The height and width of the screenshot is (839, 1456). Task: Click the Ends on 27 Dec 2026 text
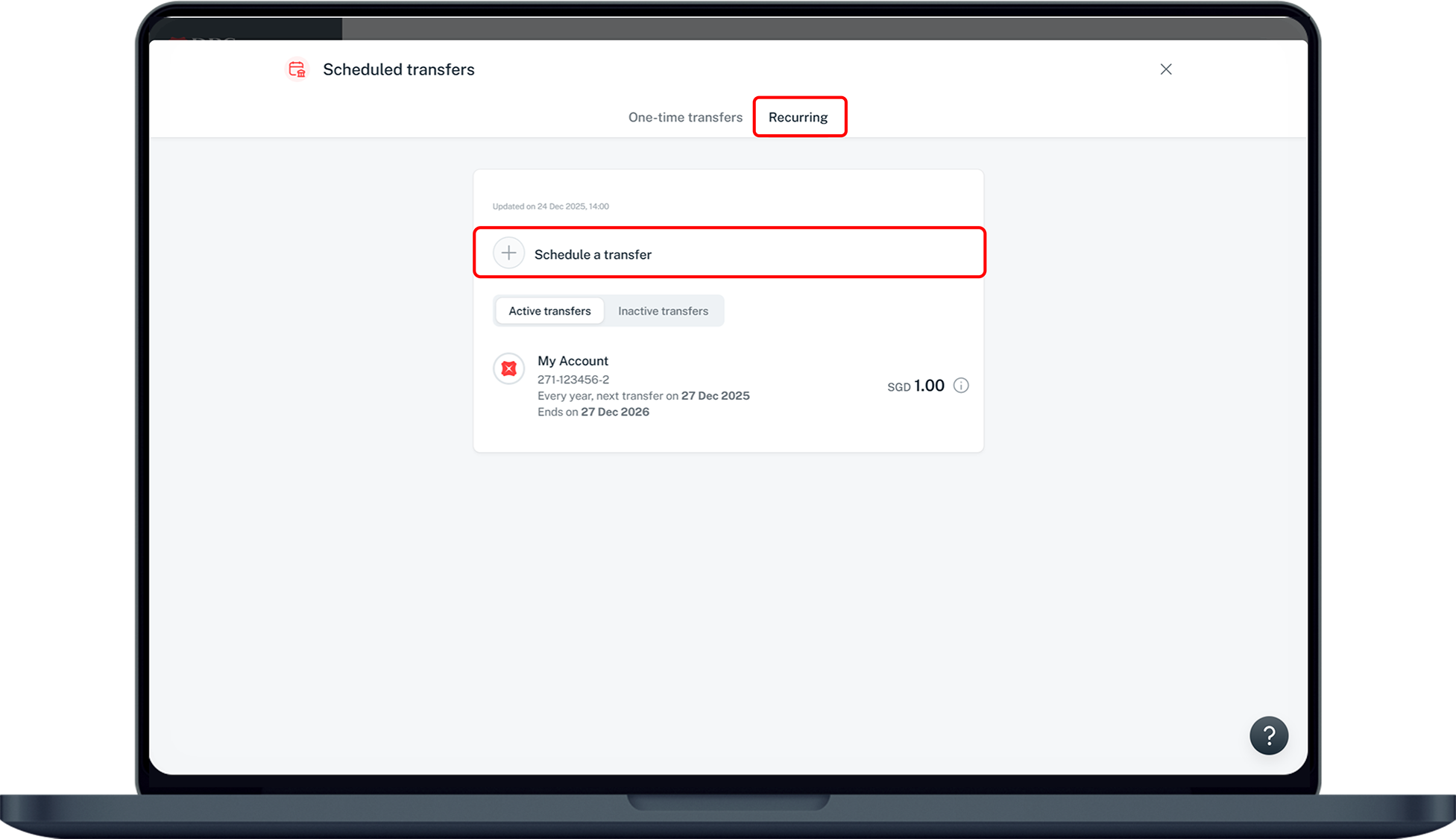[x=593, y=412]
